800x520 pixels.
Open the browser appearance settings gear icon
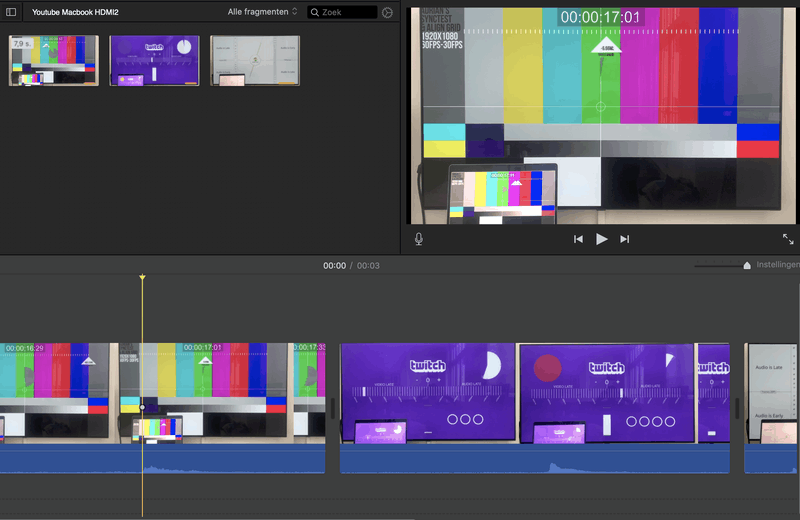387,13
